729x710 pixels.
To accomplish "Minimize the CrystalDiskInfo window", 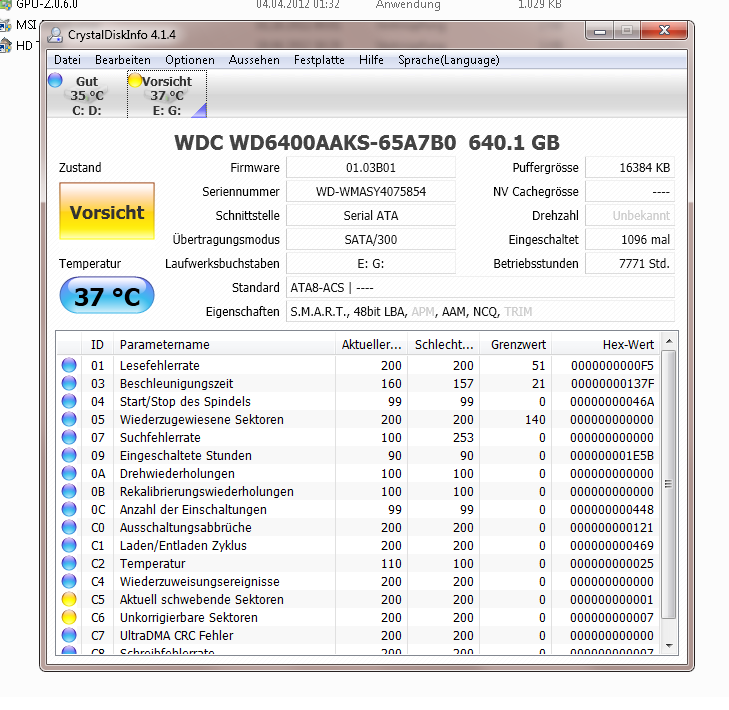I will [600, 31].
